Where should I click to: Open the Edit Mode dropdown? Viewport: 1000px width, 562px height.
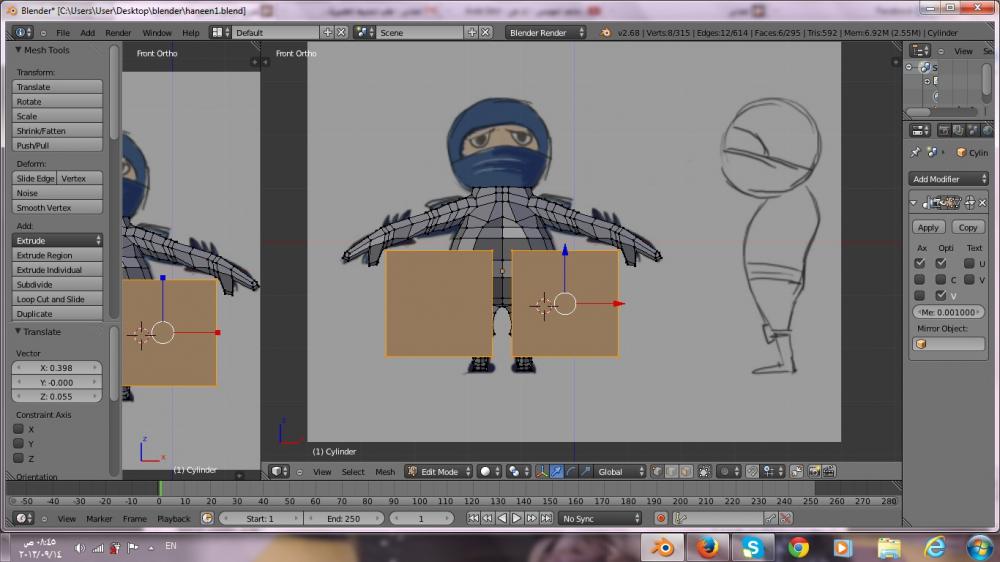(x=438, y=472)
